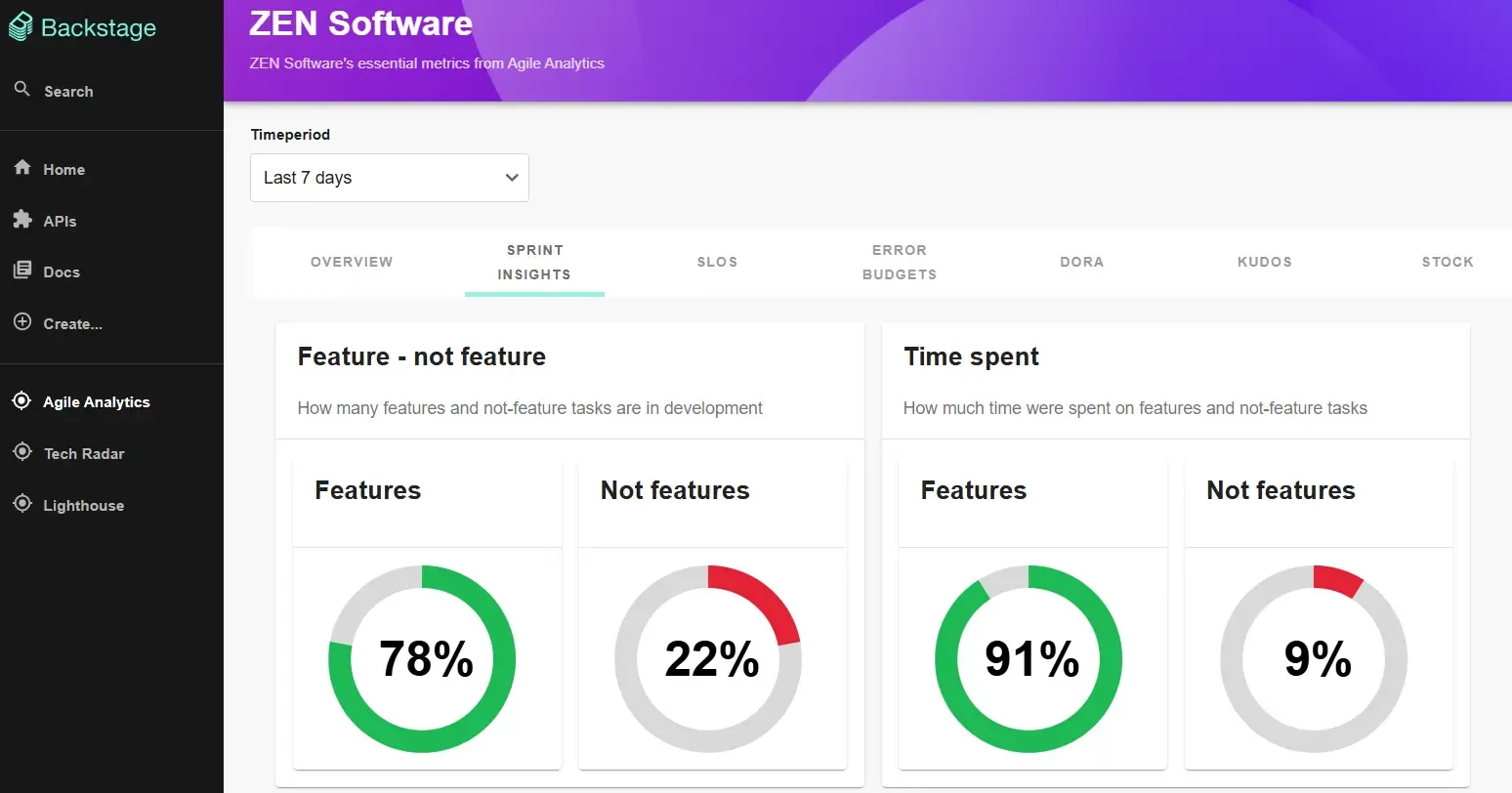
Task: Click the 'ZEN Software' page heading
Action: (361, 23)
